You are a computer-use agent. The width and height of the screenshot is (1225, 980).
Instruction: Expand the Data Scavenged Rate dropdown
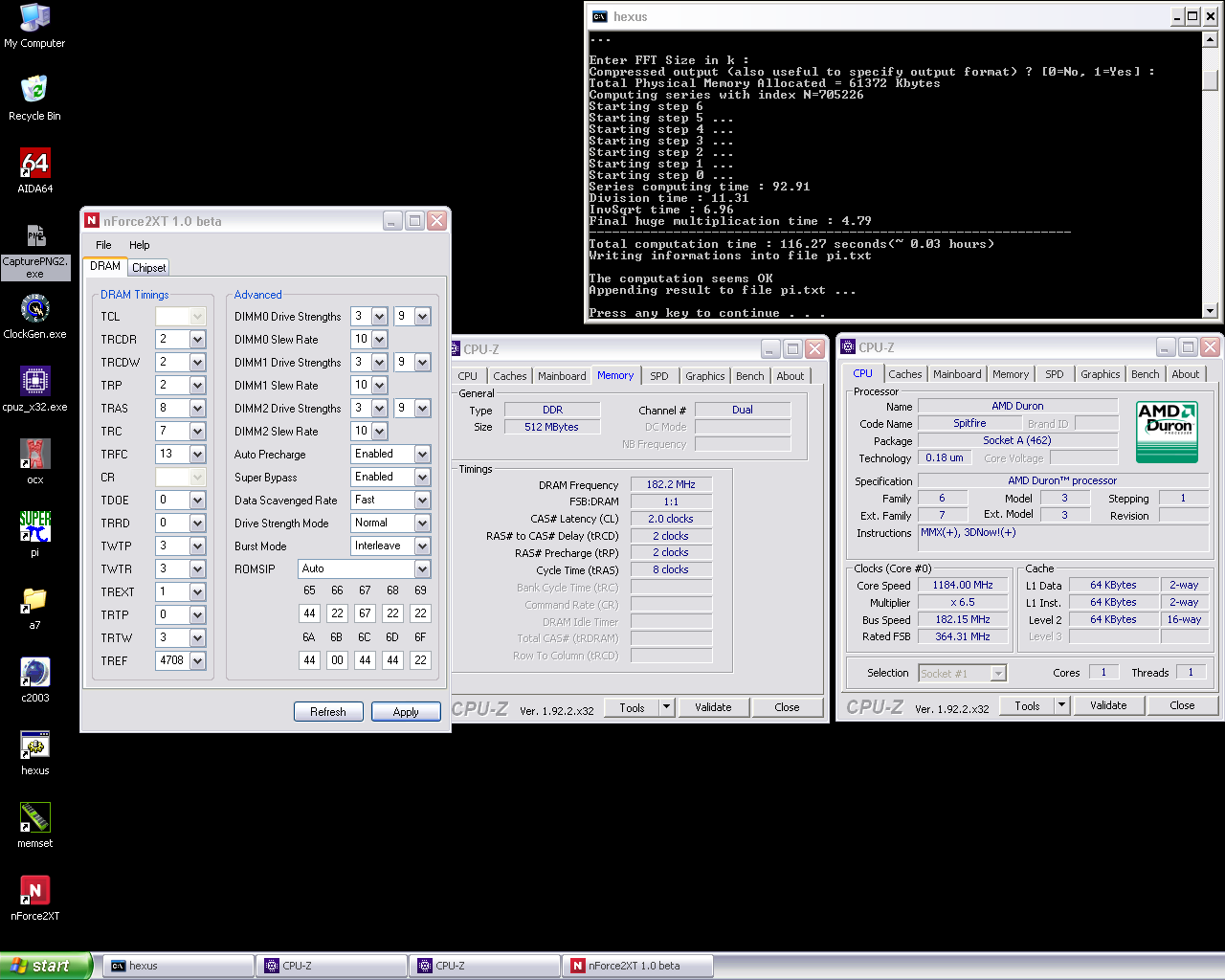(422, 500)
